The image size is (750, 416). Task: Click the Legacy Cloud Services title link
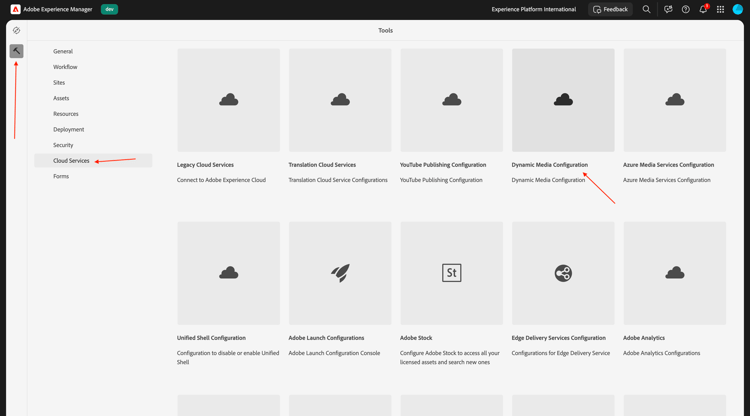pos(205,165)
